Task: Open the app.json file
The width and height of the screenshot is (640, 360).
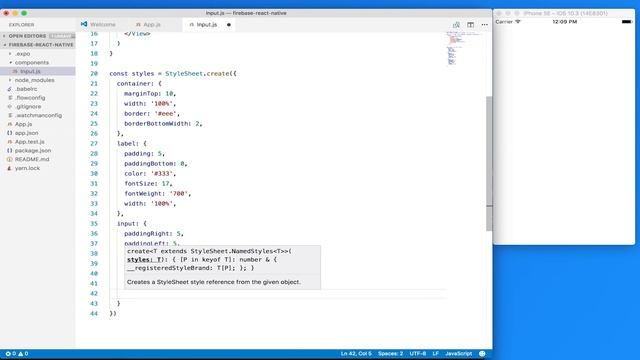Action: pyautogui.click(x=26, y=133)
